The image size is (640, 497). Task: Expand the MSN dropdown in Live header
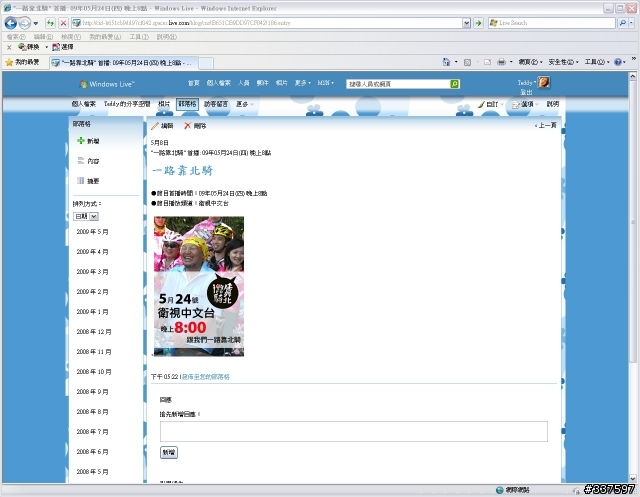pyautogui.click(x=325, y=83)
